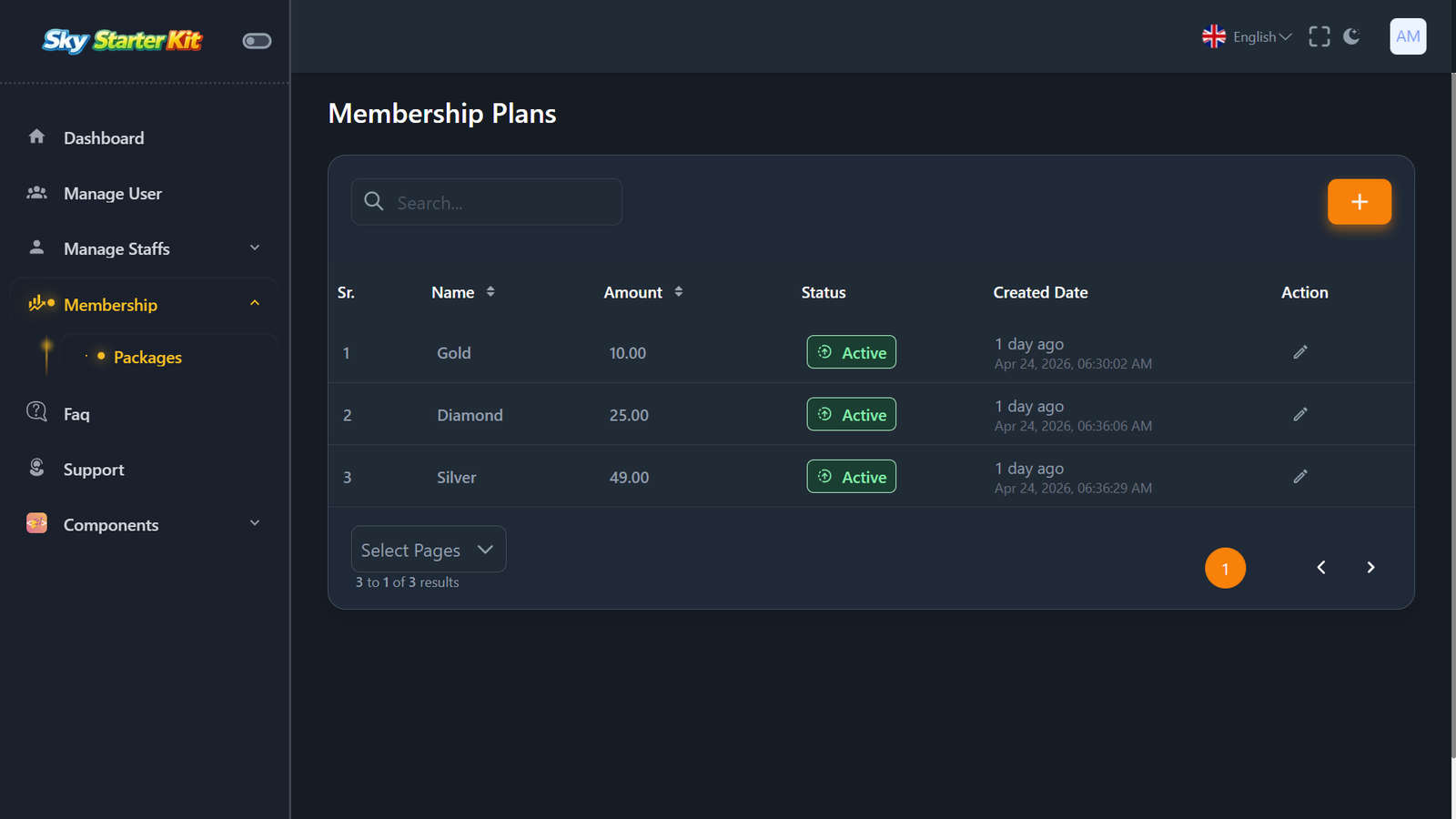Toggle the sidebar collapse switch
1456x819 pixels.
click(x=257, y=41)
